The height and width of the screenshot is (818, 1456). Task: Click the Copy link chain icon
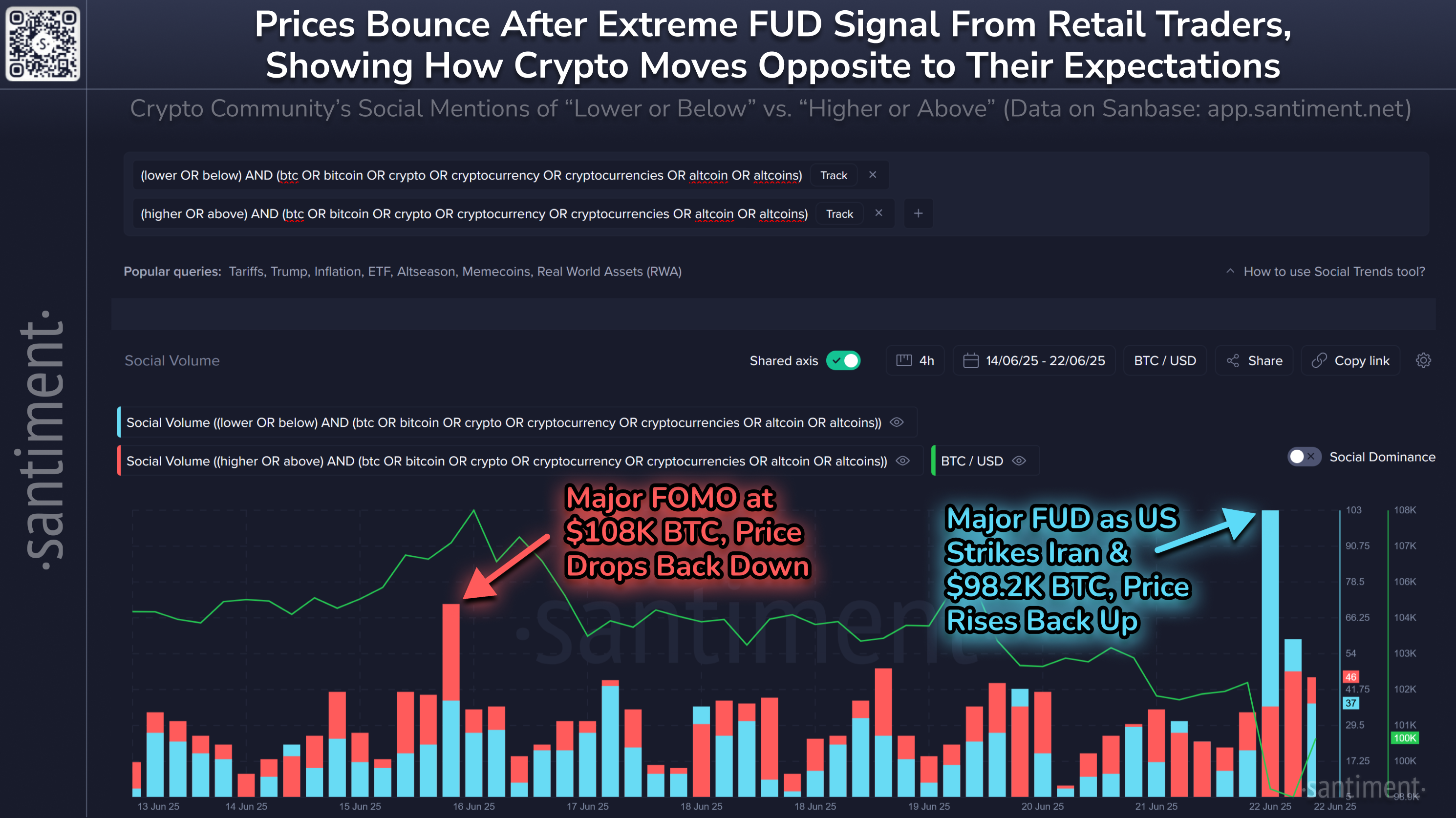1319,360
